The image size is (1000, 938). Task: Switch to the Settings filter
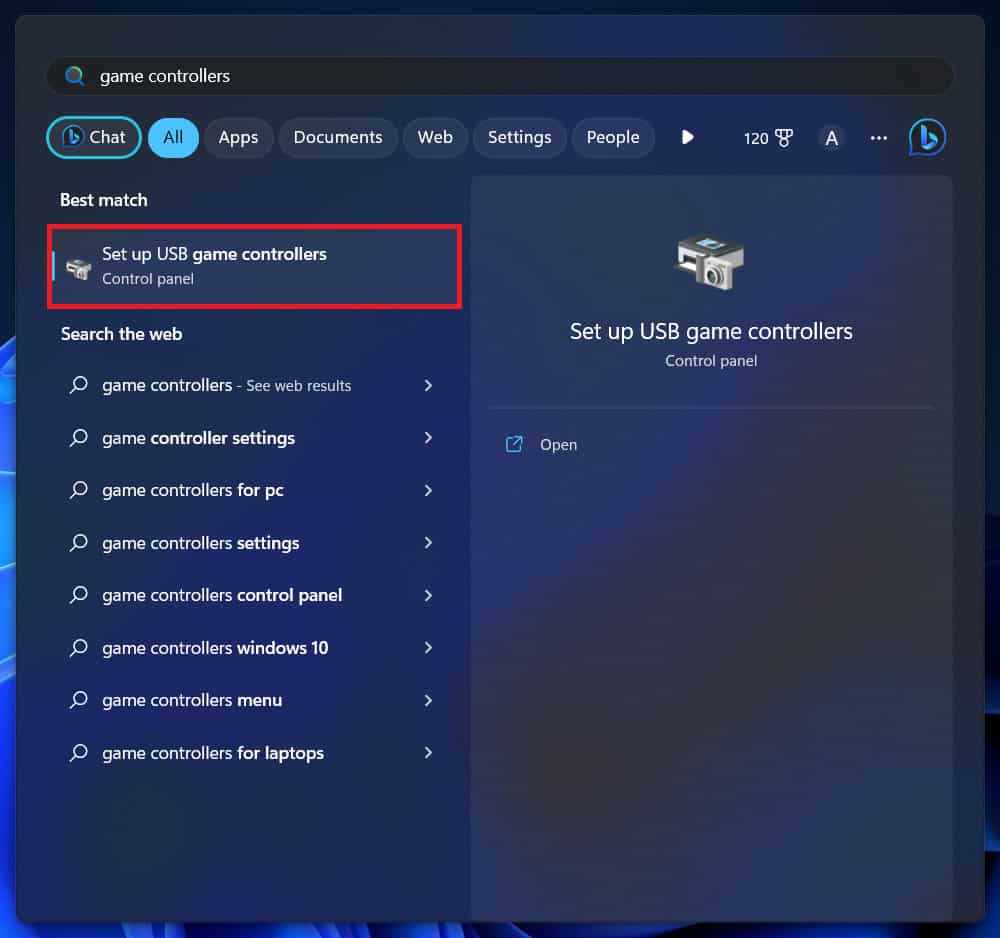[519, 138]
